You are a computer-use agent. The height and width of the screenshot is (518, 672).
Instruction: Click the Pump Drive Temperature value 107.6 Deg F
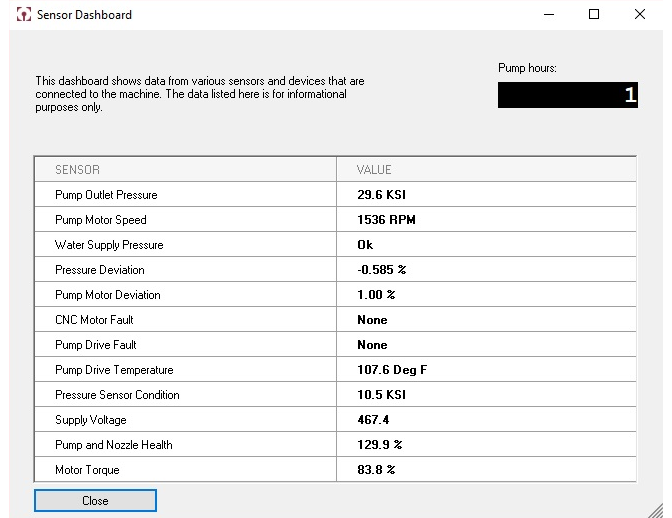[x=392, y=370]
